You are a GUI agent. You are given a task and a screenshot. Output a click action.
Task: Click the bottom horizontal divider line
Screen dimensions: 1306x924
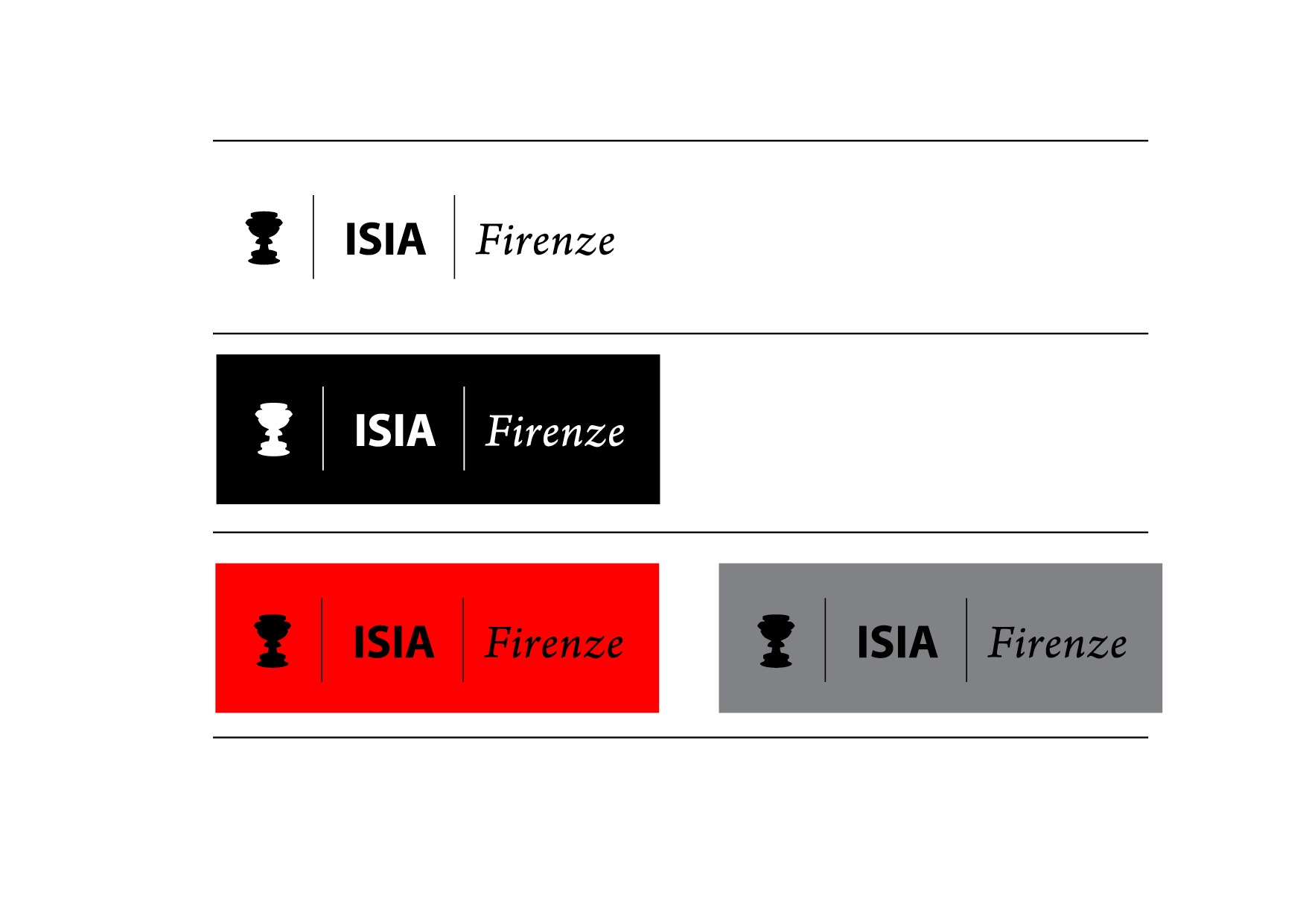681,737
